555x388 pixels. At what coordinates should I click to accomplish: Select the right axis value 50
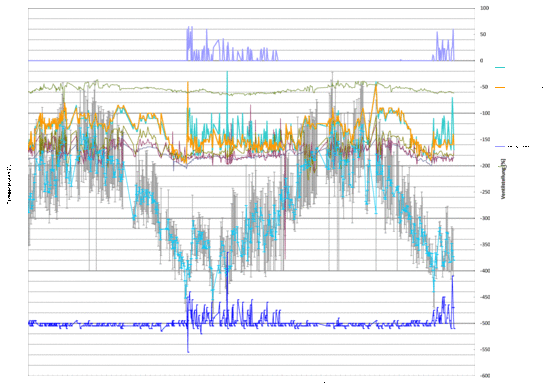pyautogui.click(x=483, y=34)
